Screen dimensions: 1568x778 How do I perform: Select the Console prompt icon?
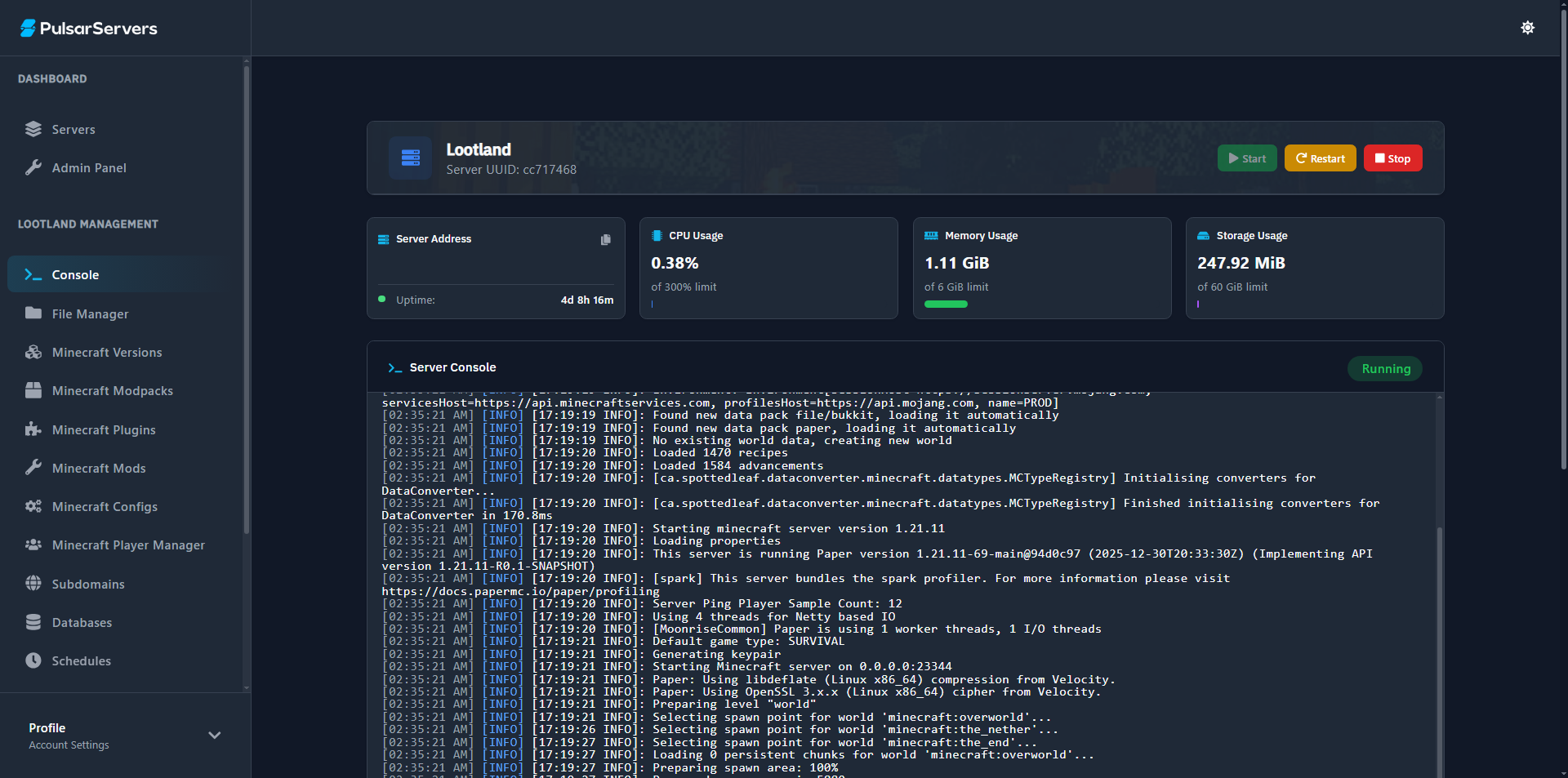click(x=33, y=275)
